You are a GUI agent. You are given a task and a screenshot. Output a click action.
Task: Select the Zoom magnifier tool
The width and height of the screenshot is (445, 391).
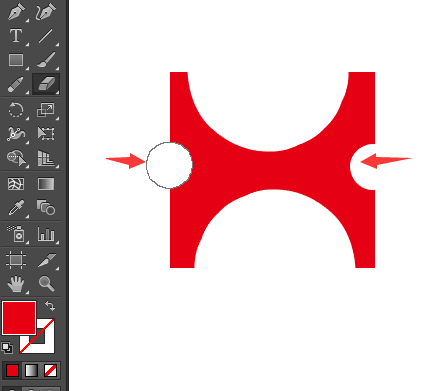coord(46,283)
